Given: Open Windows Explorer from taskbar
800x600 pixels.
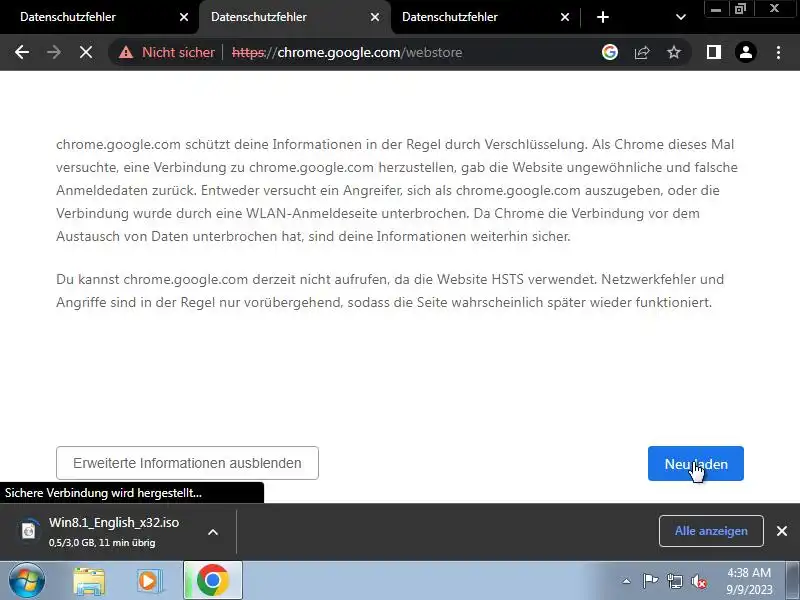Looking at the screenshot, I should coord(89,581).
